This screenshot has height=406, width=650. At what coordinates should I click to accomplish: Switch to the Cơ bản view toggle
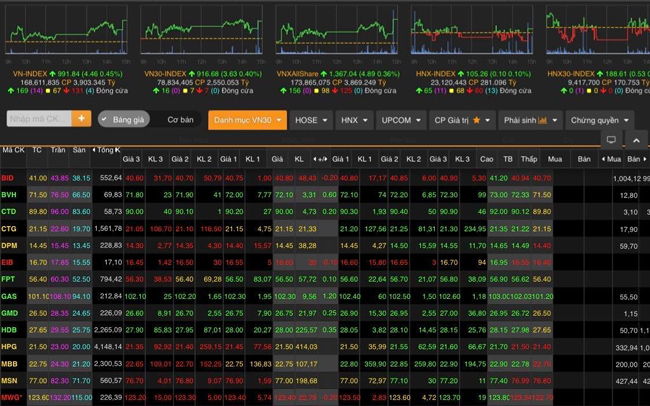click(x=180, y=119)
